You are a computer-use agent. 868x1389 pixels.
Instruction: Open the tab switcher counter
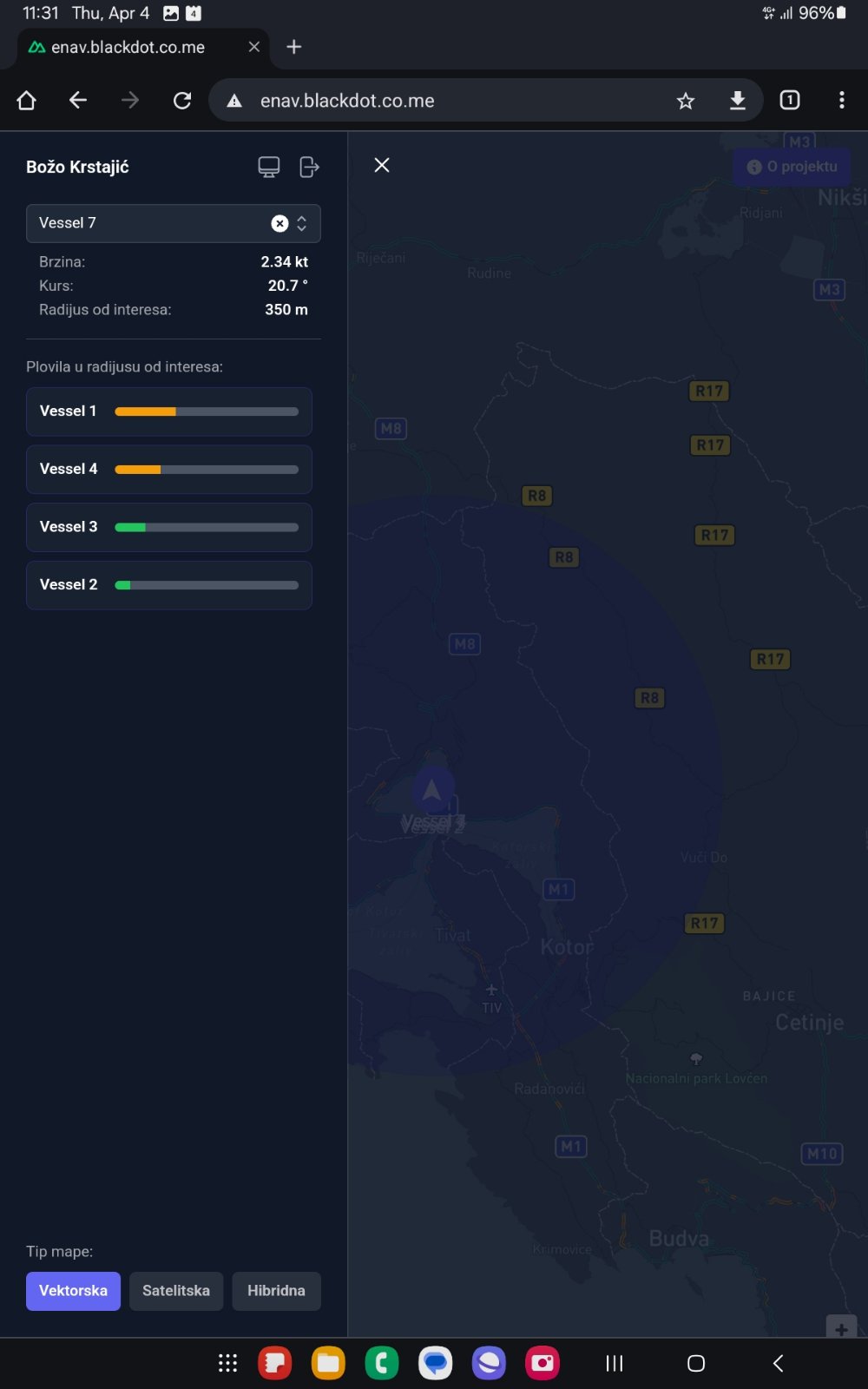point(790,101)
